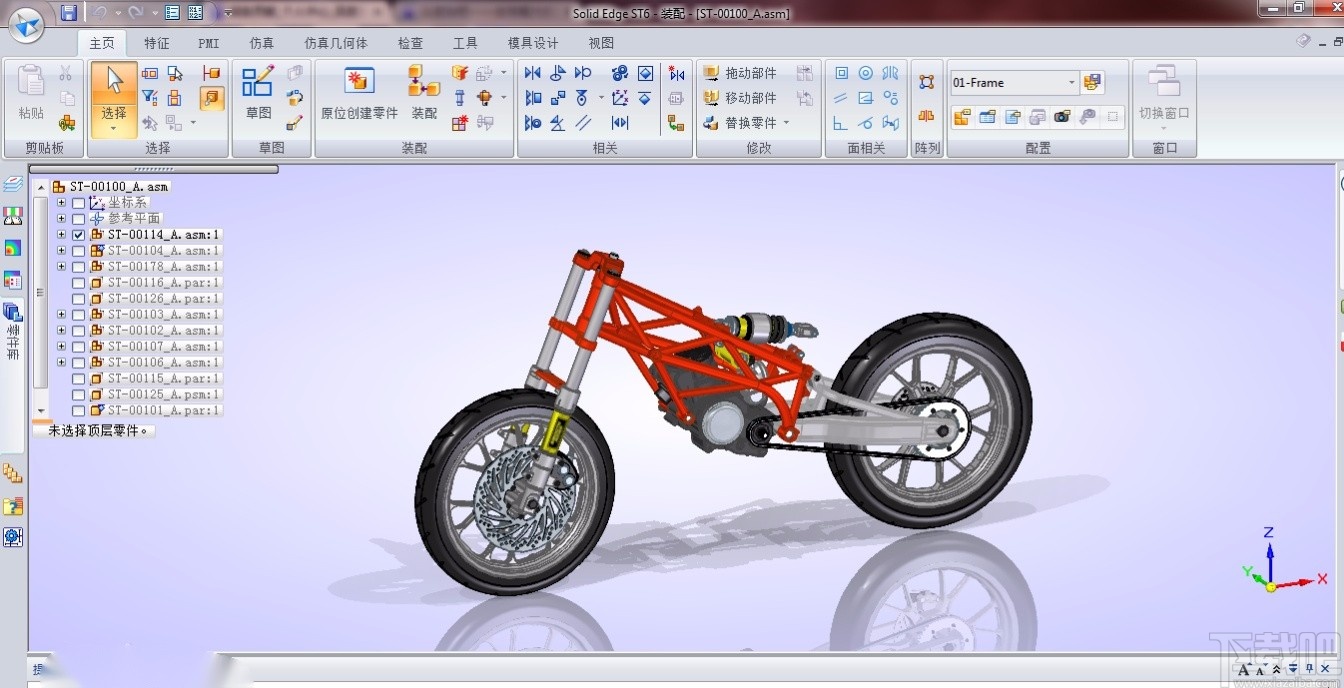Click the 替换零件 replace part button
The height and width of the screenshot is (688, 1344).
pos(740,123)
